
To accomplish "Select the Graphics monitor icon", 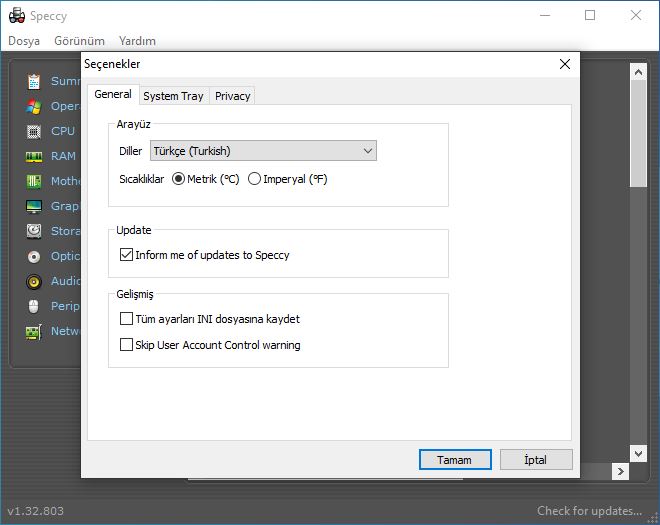I will pyautogui.click(x=34, y=206).
